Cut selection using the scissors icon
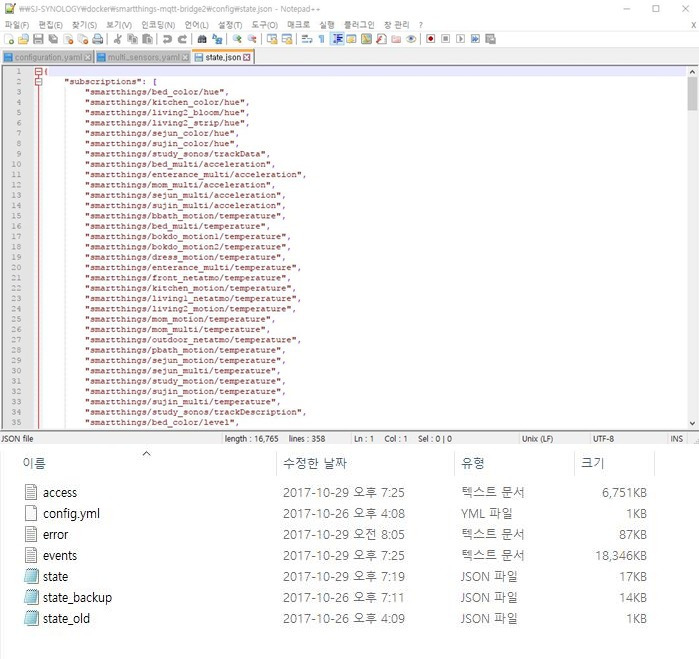This screenshot has width=699, height=659. click(118, 39)
